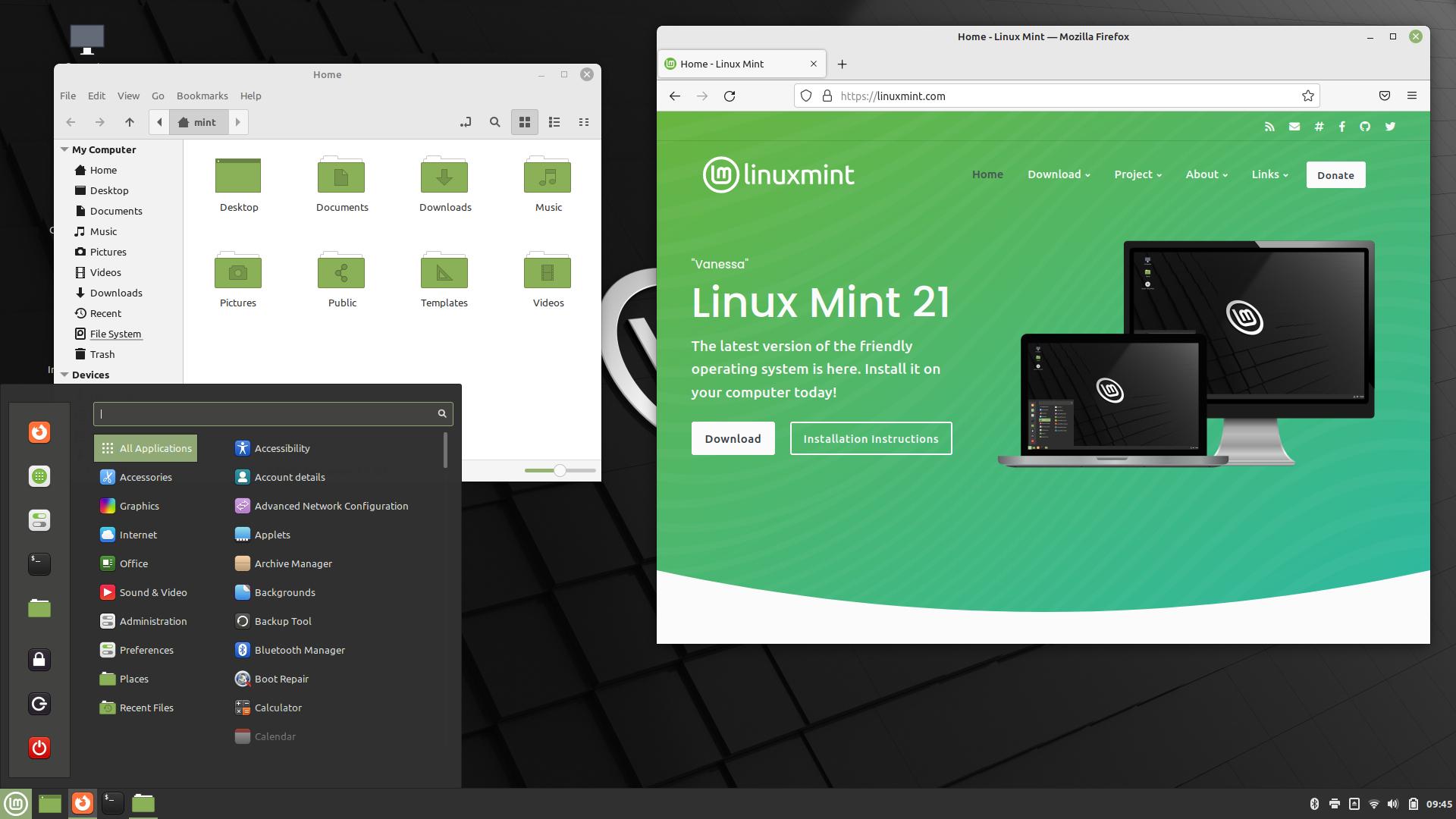Launch Terminal from menu favorites sidebar
Screen dimensions: 1456x819
(39, 563)
